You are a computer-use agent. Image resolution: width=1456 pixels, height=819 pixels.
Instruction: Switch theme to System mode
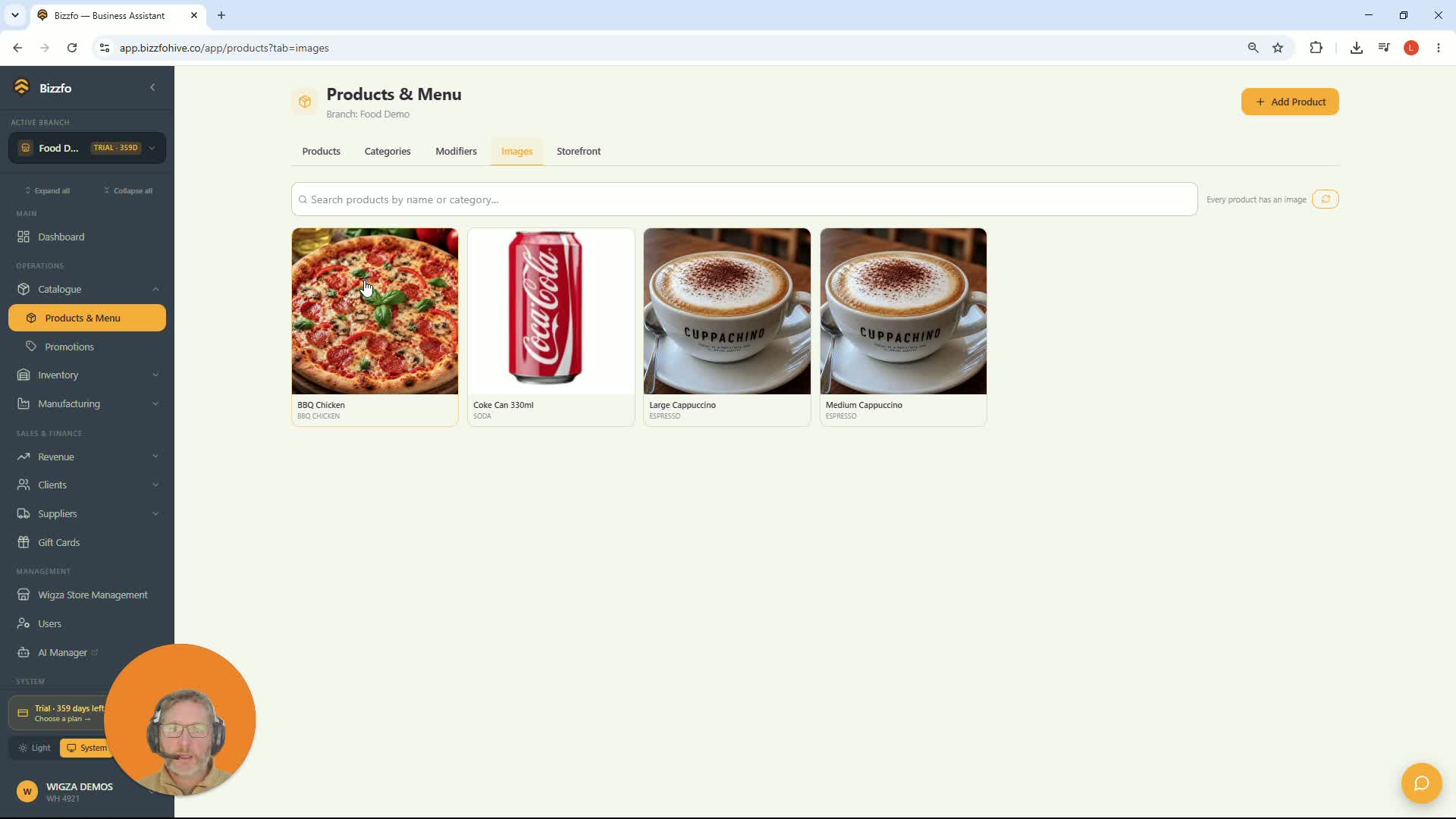point(86,748)
